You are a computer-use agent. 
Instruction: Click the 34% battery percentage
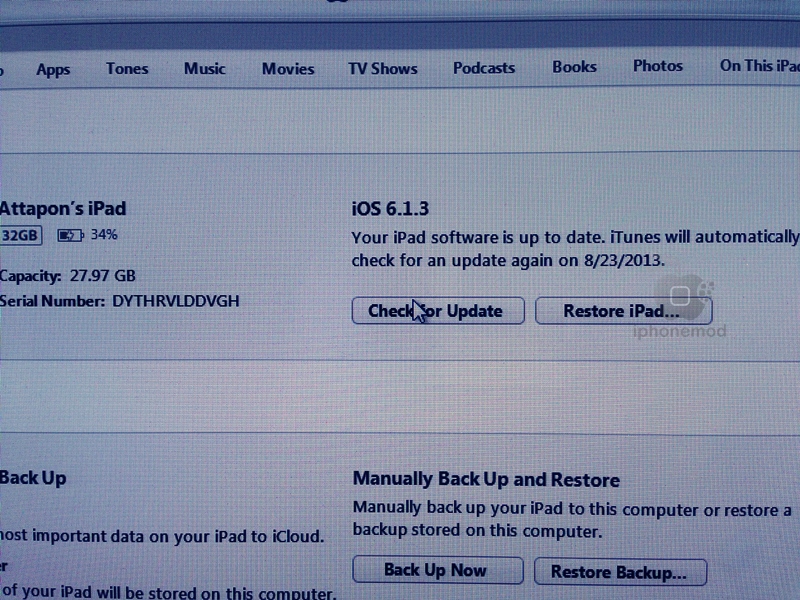104,235
